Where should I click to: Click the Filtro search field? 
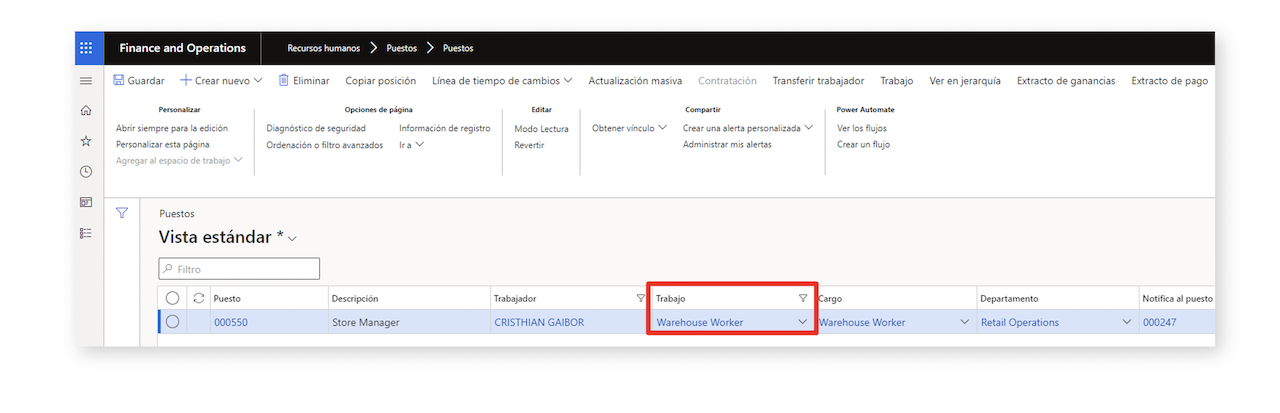coord(240,269)
